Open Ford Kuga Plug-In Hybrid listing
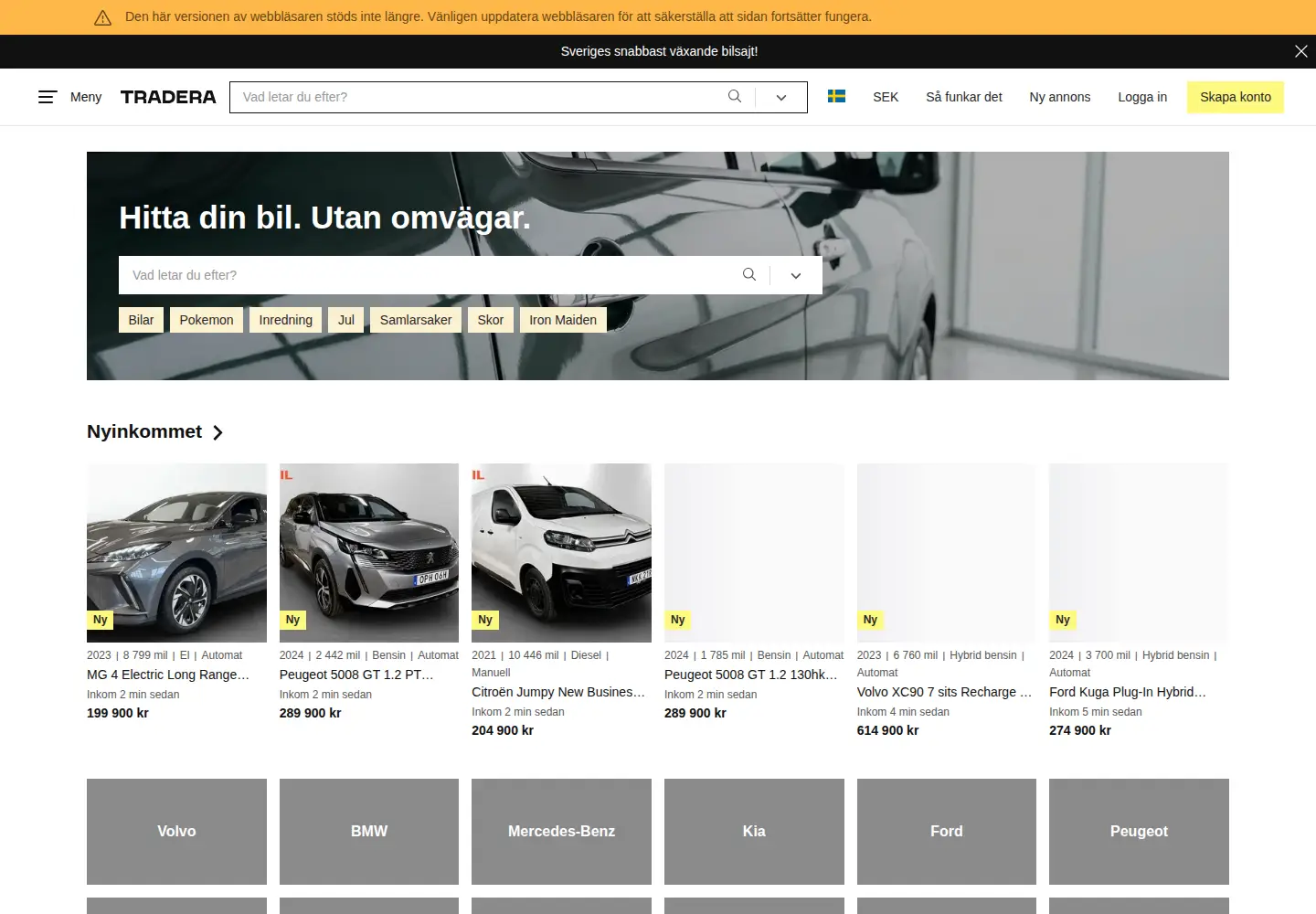This screenshot has width=1316, height=914. point(1128,692)
